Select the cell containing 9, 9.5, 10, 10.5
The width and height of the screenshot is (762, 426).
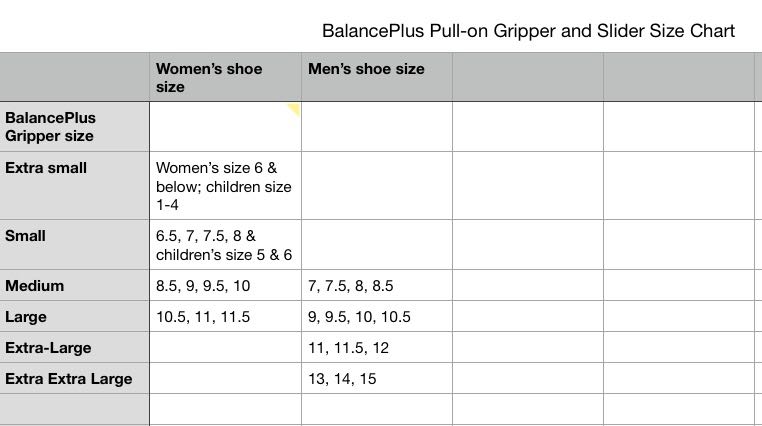pyautogui.click(x=376, y=317)
